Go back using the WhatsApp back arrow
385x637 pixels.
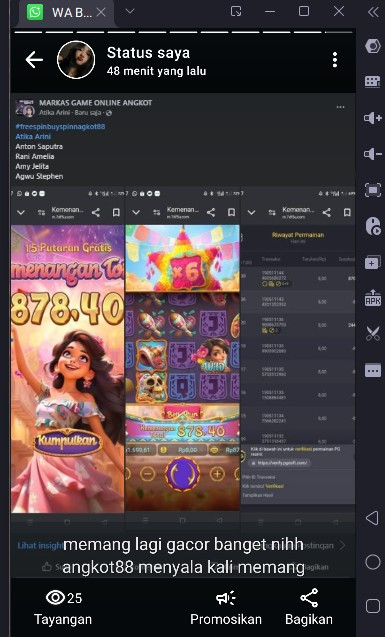[x=34, y=60]
